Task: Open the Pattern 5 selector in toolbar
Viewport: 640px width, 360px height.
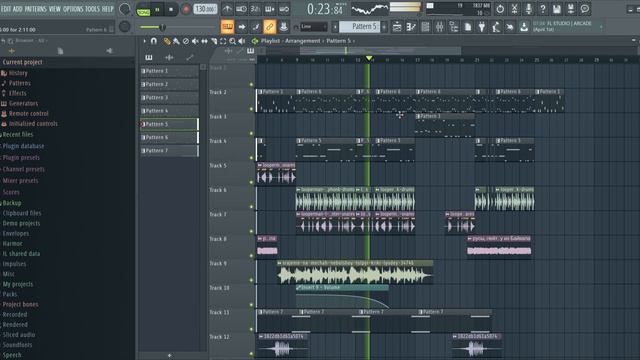Action: [359, 27]
